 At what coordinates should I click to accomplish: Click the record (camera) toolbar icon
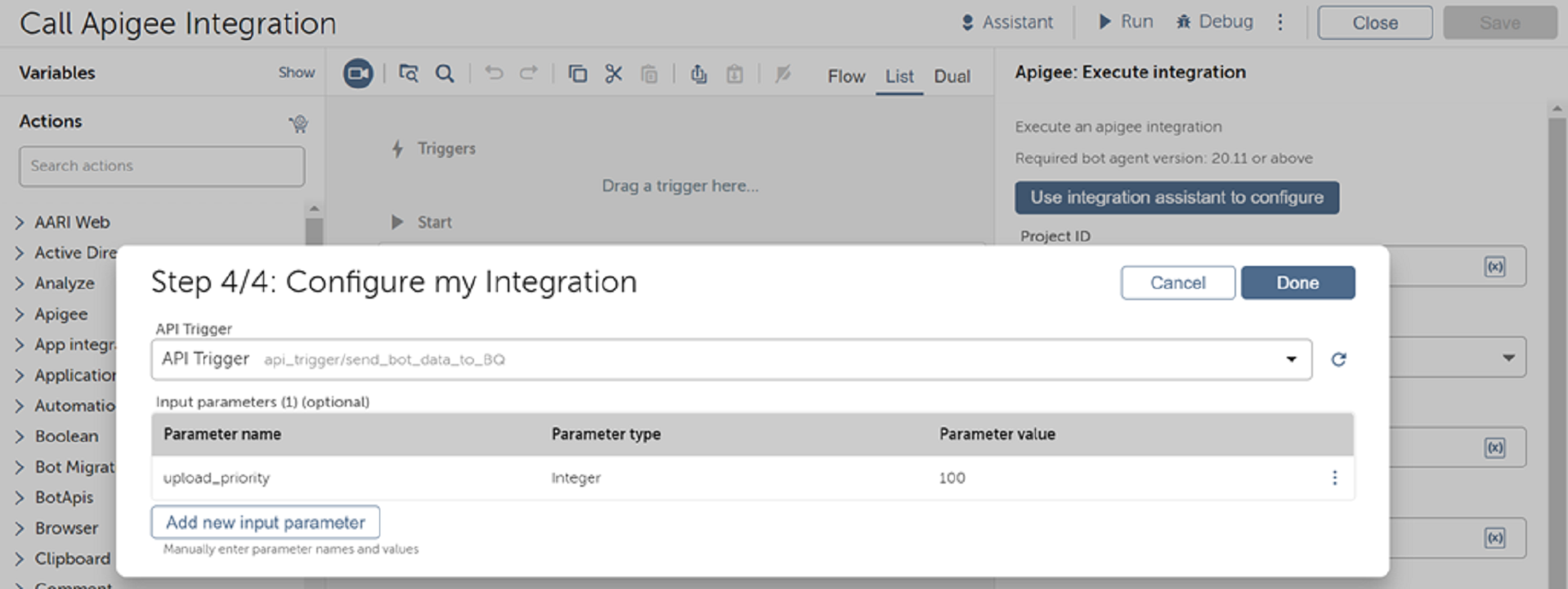[x=357, y=74]
